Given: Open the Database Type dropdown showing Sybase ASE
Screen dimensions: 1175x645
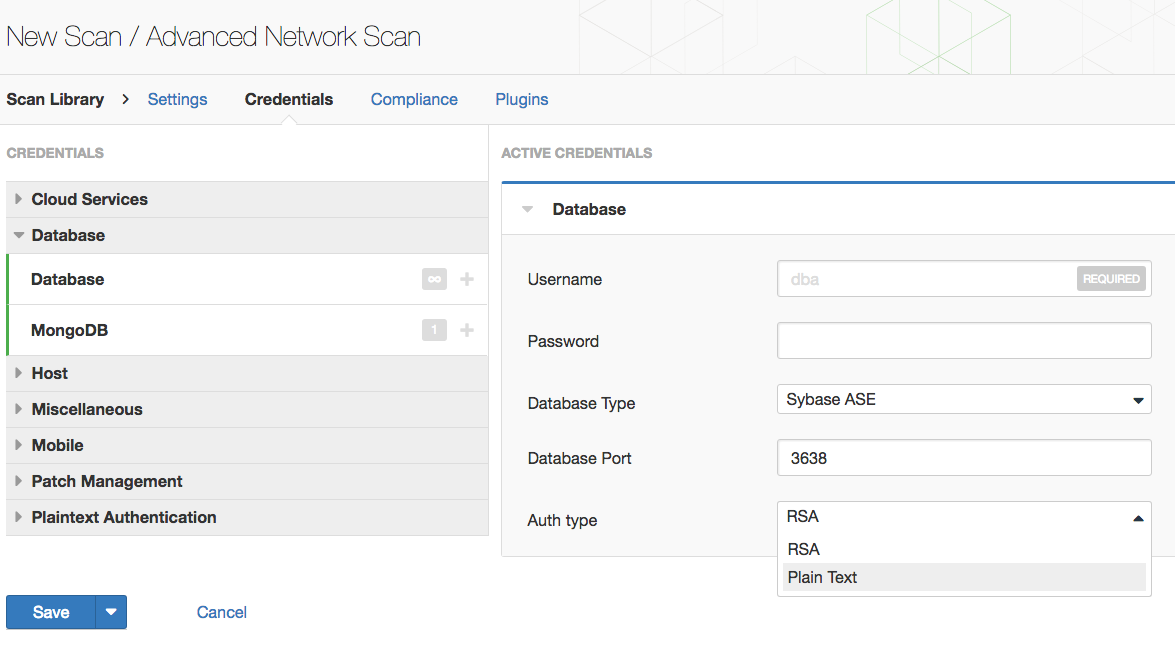Looking at the screenshot, I should 964,399.
